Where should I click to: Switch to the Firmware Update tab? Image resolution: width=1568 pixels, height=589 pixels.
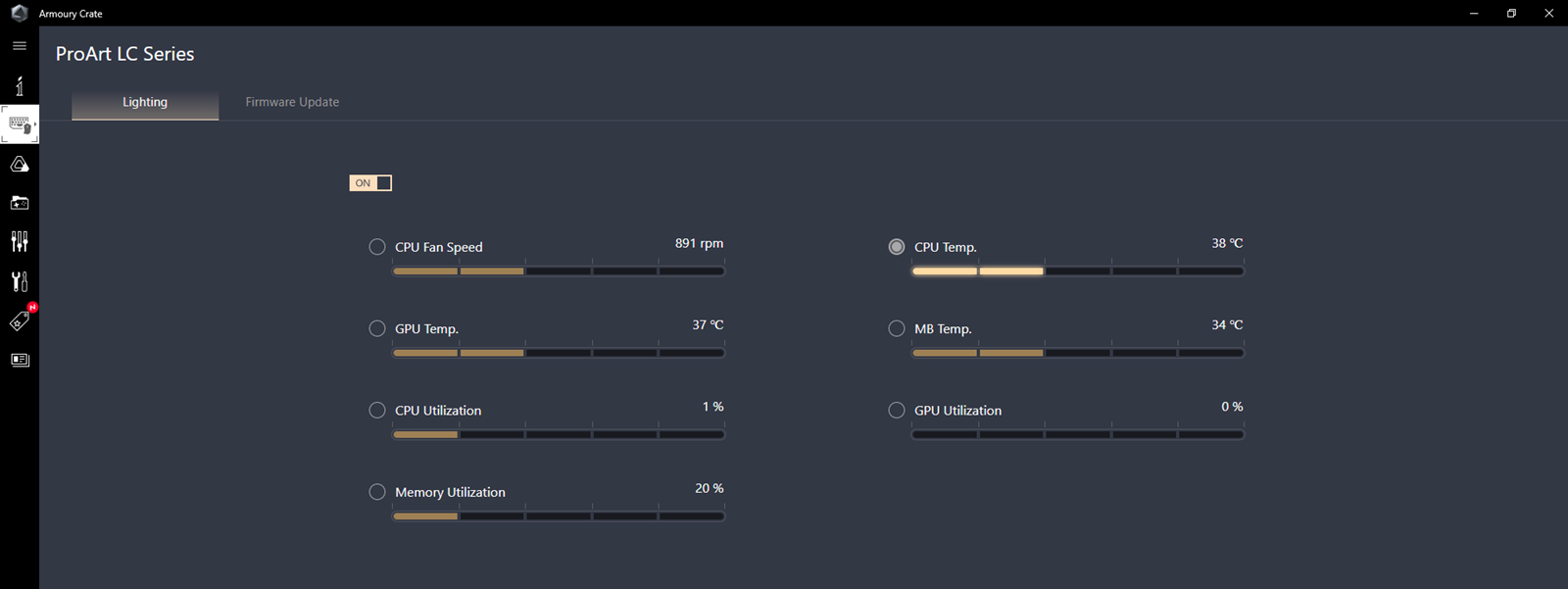292,102
